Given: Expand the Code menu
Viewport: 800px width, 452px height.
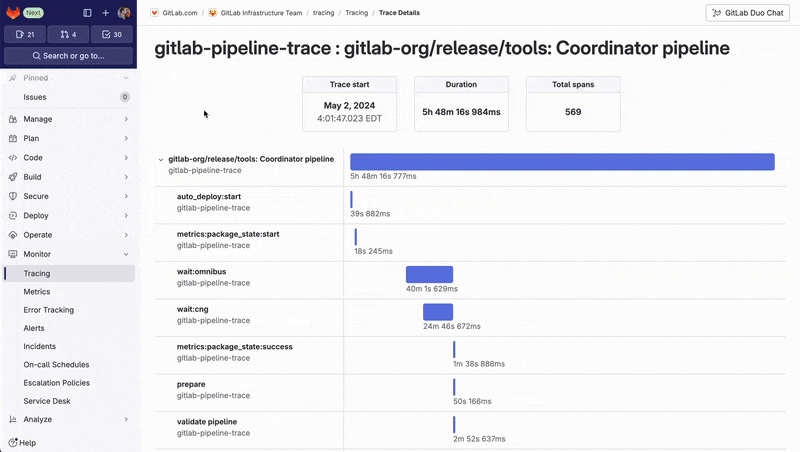Looking at the screenshot, I should [x=68, y=158].
